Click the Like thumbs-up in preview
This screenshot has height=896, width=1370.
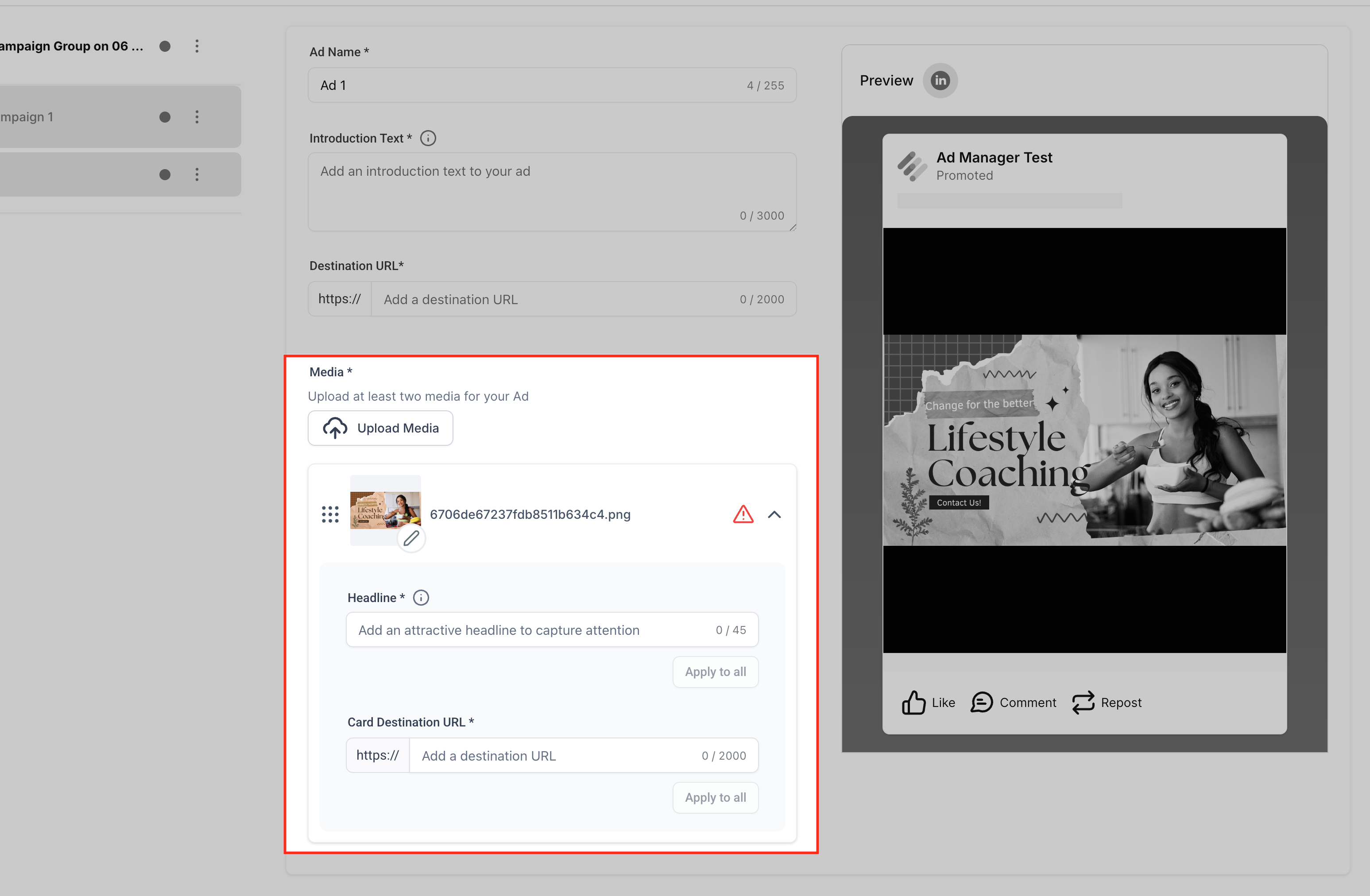[x=913, y=702]
